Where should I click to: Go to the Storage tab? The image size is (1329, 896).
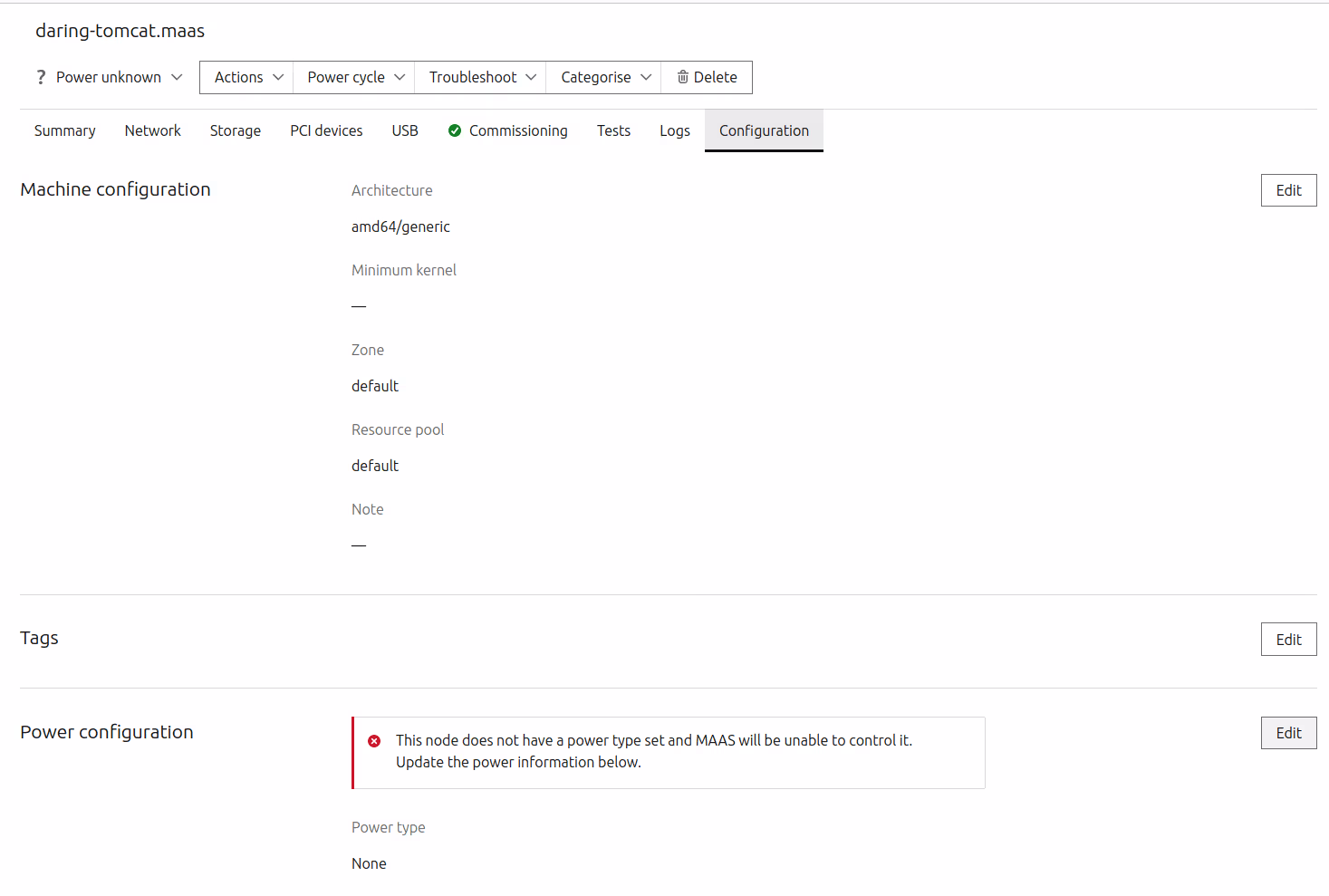(236, 130)
